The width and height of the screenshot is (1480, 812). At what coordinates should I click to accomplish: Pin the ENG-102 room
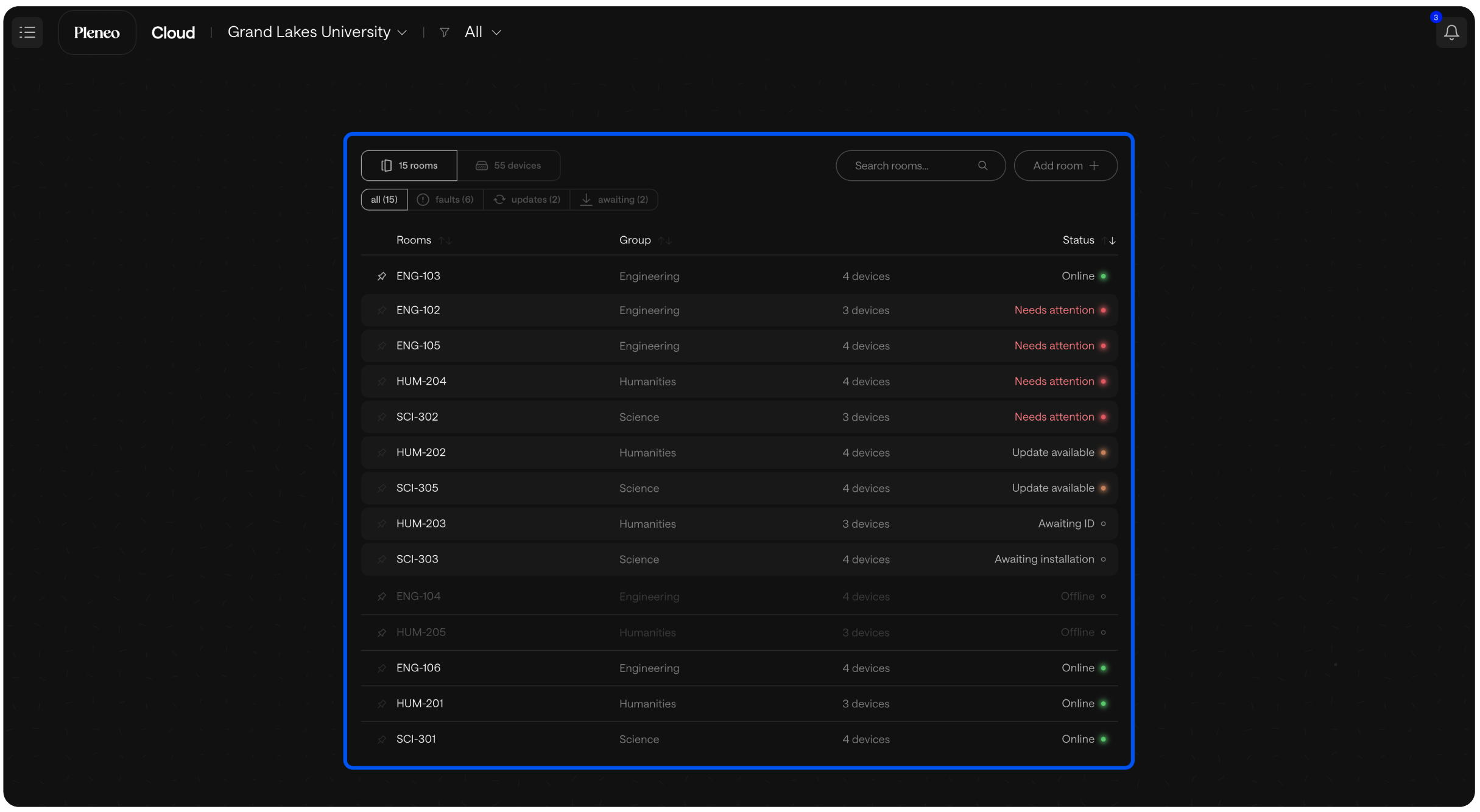(x=382, y=310)
